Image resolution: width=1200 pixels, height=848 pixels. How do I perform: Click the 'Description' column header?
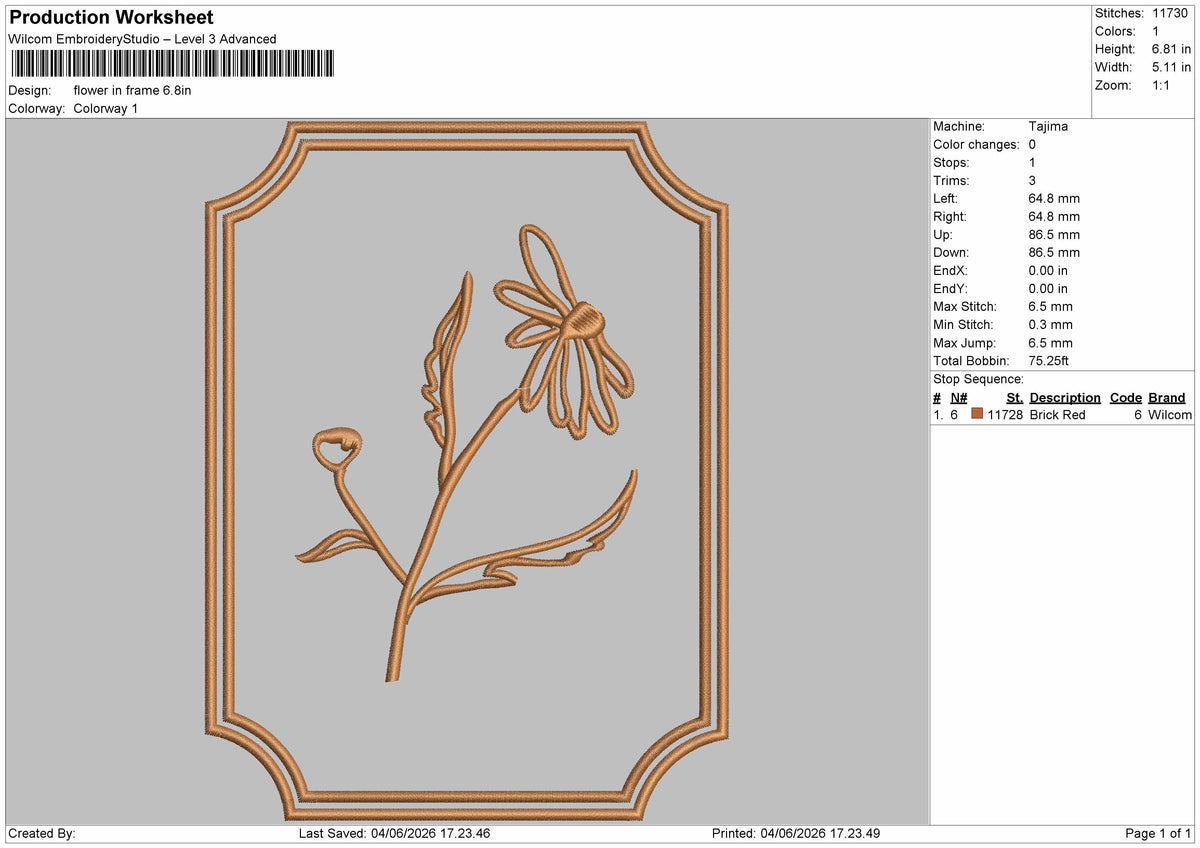[x=1065, y=397]
